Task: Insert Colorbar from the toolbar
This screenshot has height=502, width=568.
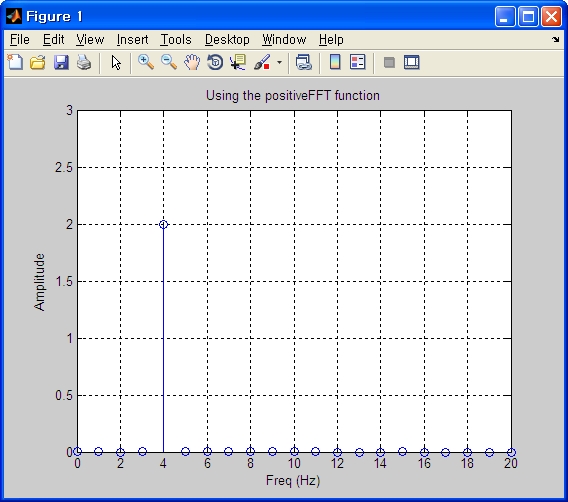Action: 335,62
